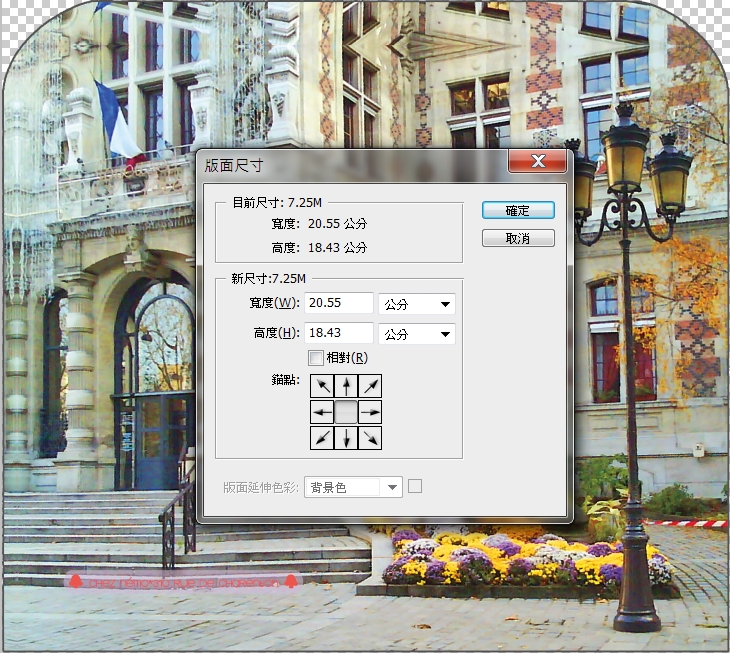
Task: Select the bottom-right anchor arrow
Action: click(370, 436)
